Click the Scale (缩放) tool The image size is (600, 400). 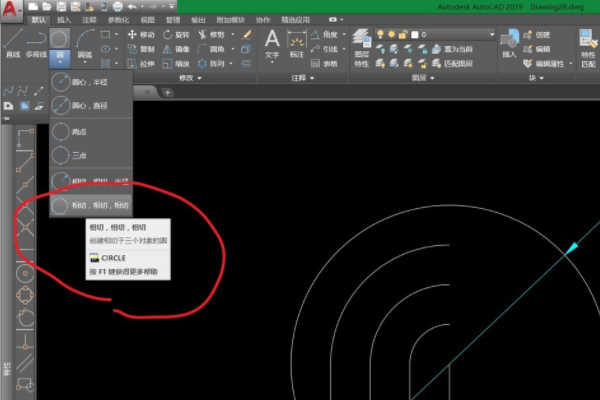176,64
